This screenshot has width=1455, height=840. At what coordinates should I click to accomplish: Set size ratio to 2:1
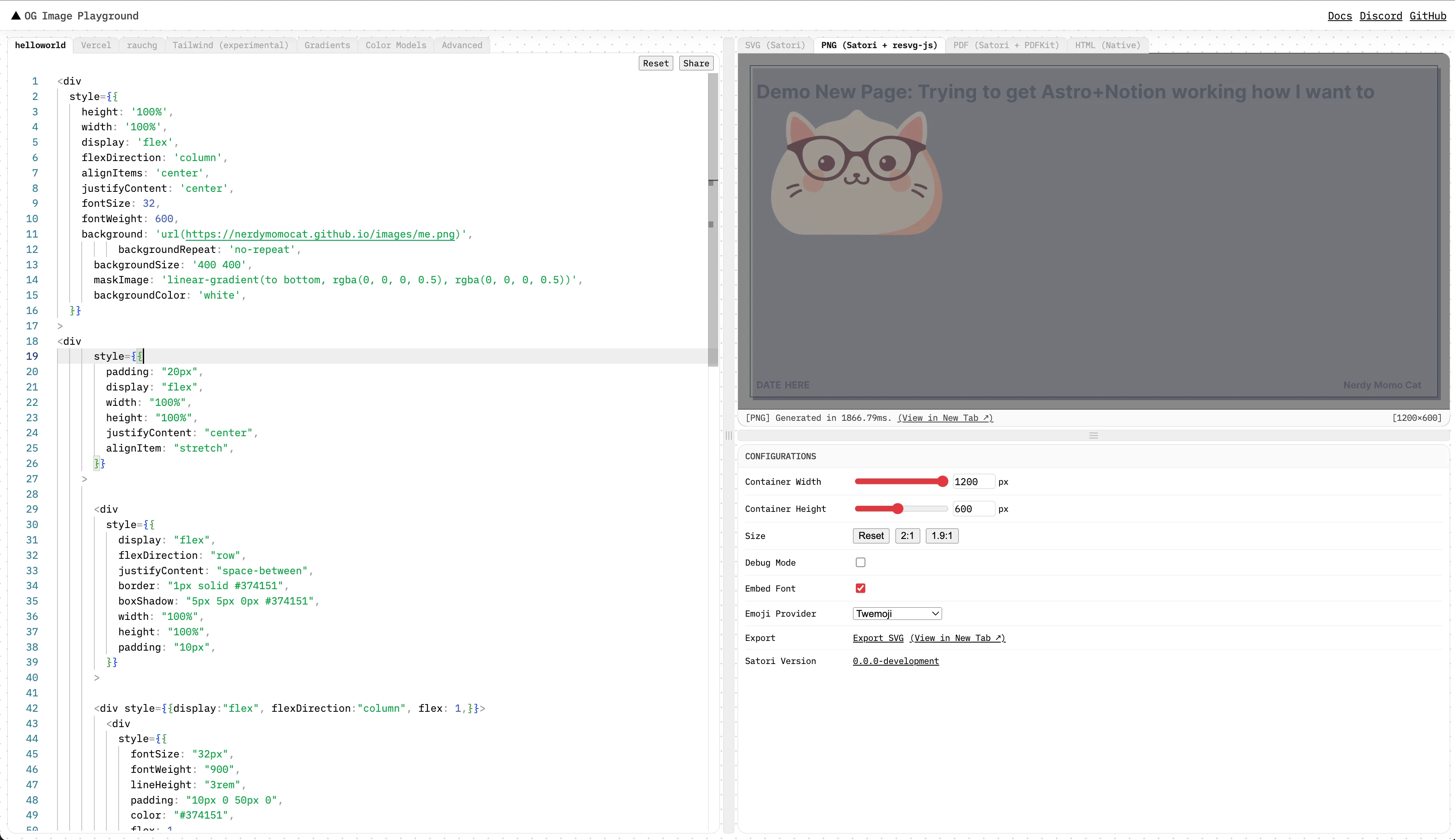(907, 536)
